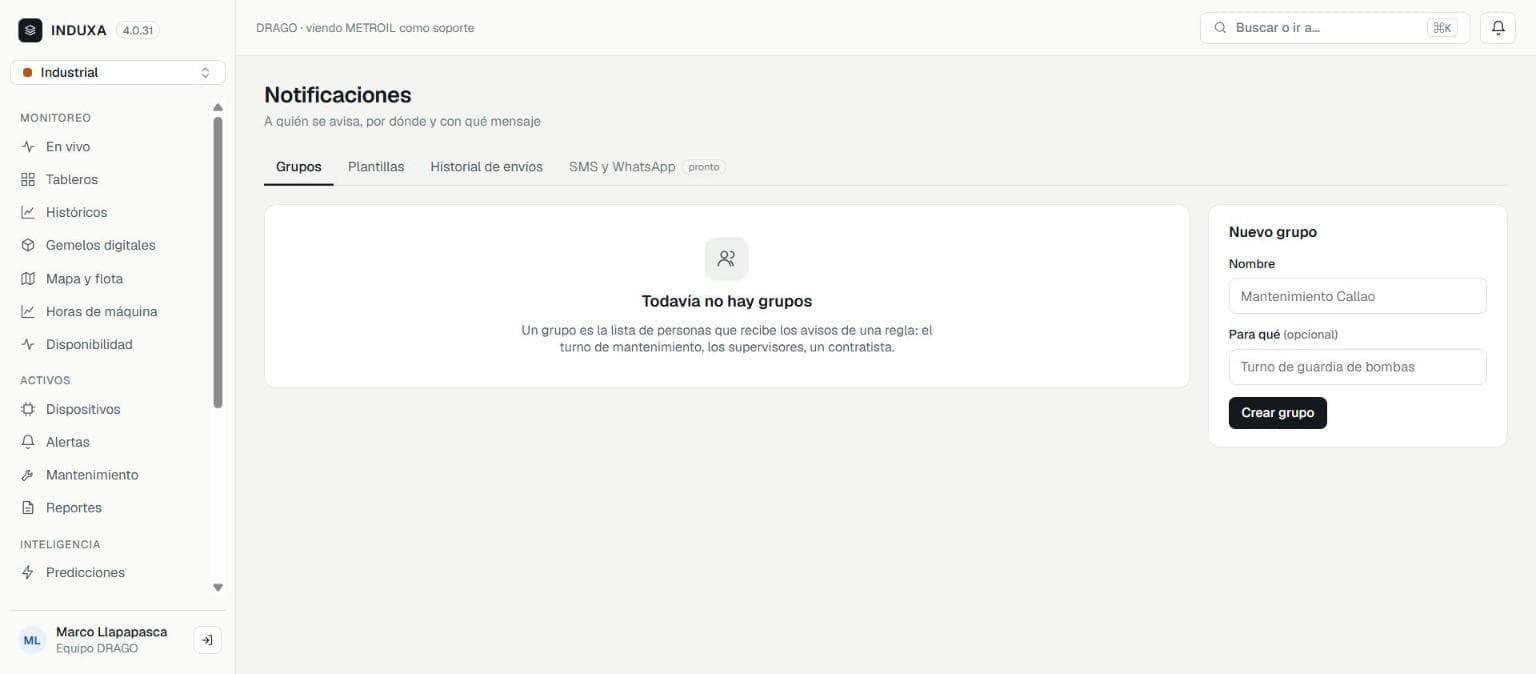Click the Dispositivos chip icon
Screen dimensions: 1536x674
coord(28,409)
